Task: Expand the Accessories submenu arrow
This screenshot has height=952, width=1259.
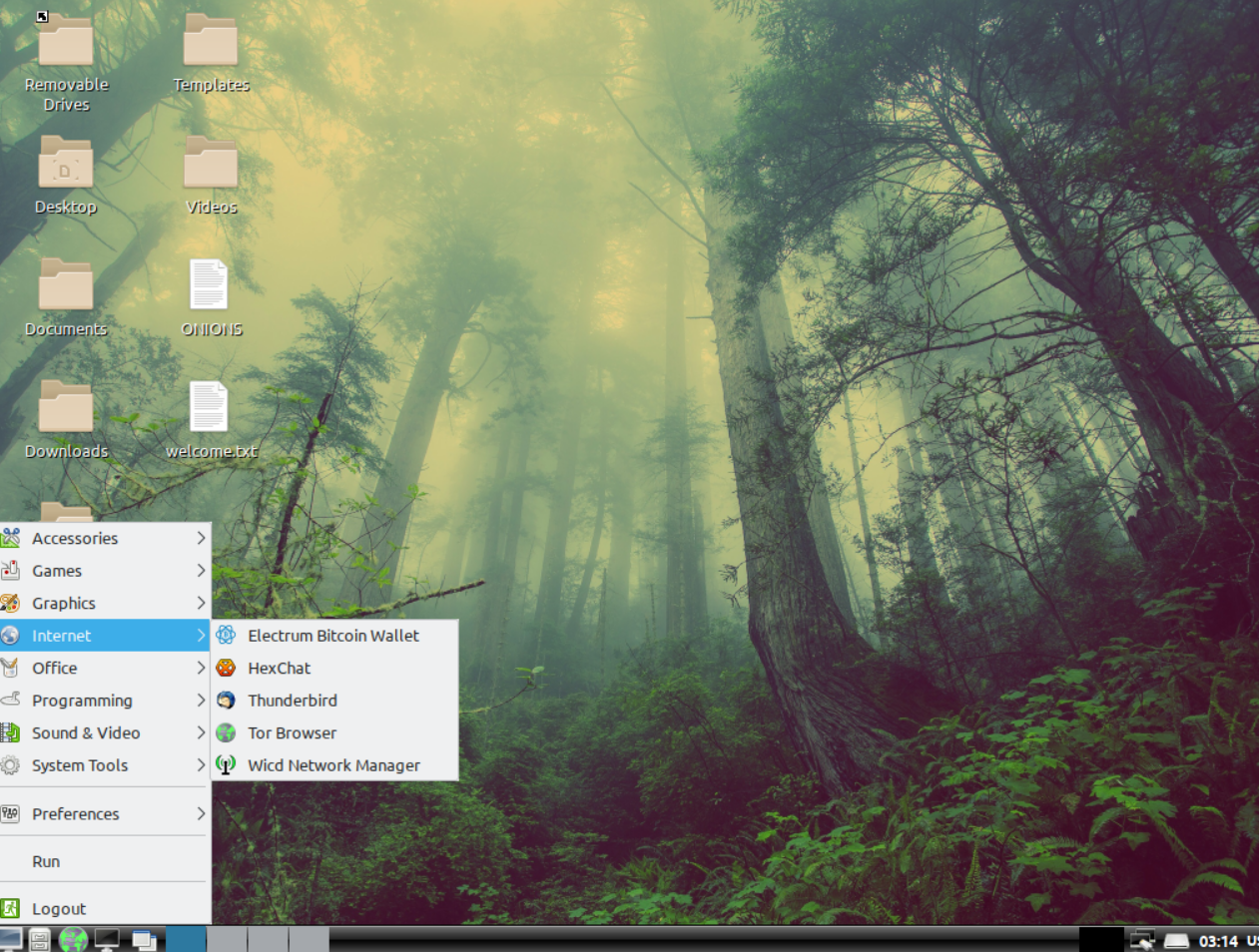Action: click(x=201, y=538)
